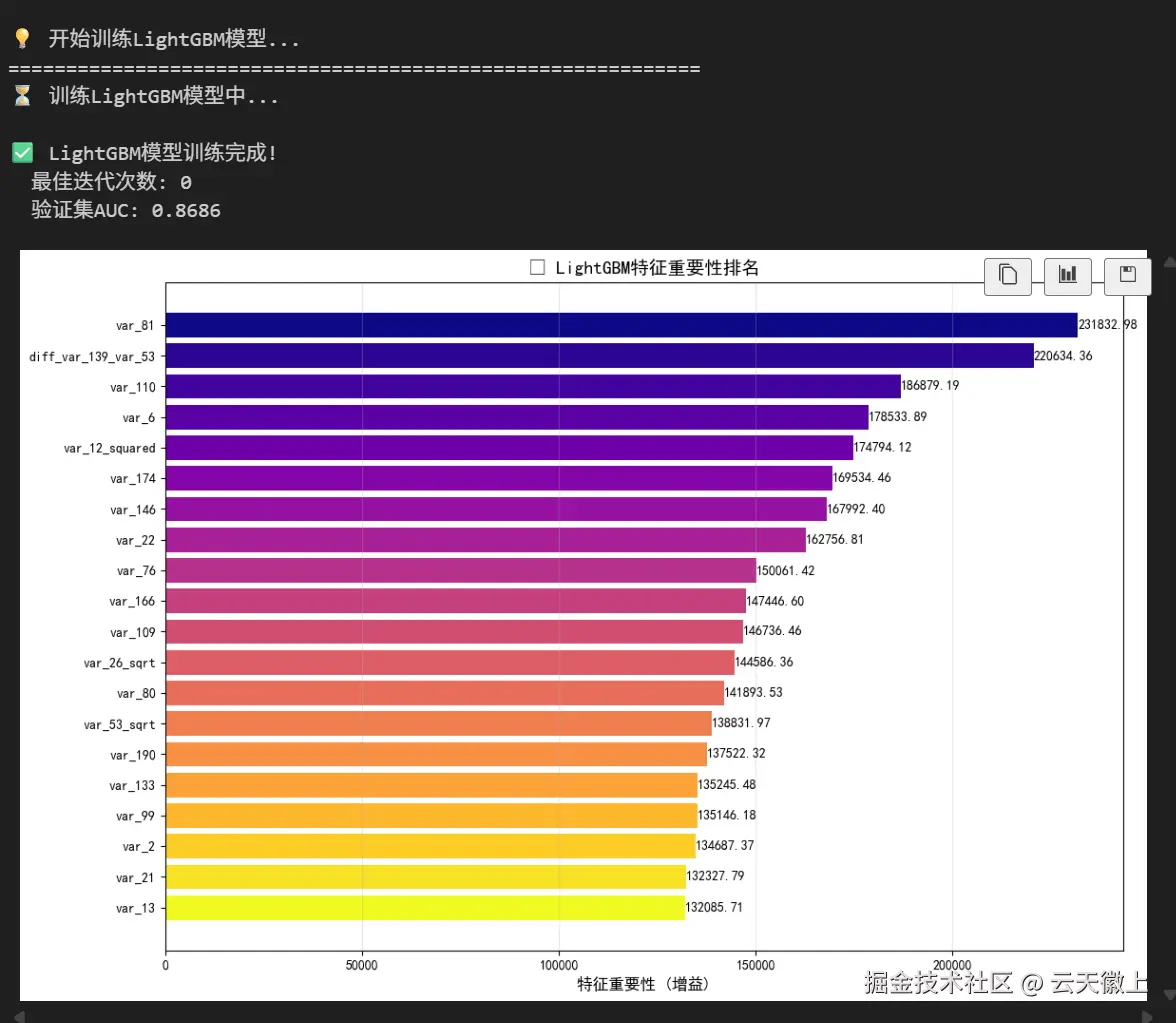
Task: Click the y-axis label var_109
Action: [133, 632]
